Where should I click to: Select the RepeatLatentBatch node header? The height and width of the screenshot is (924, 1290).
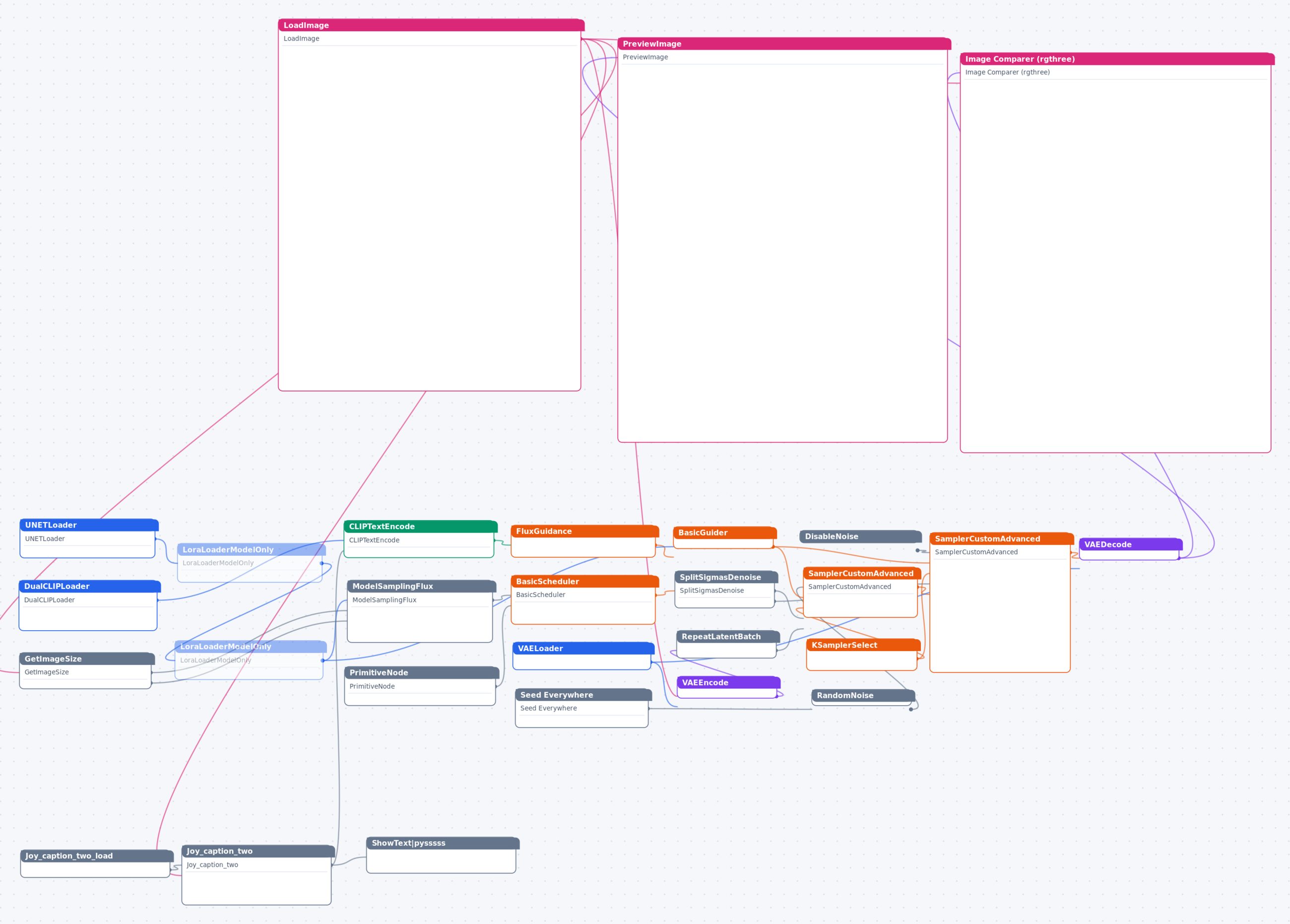(728, 637)
